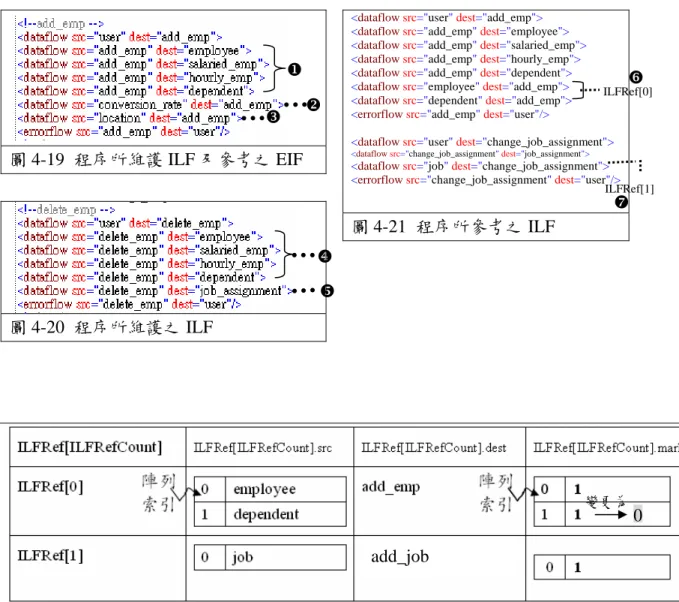Screen dimensions: 679x602
Task: Click add_emp in the dest column
Action: [391, 487]
